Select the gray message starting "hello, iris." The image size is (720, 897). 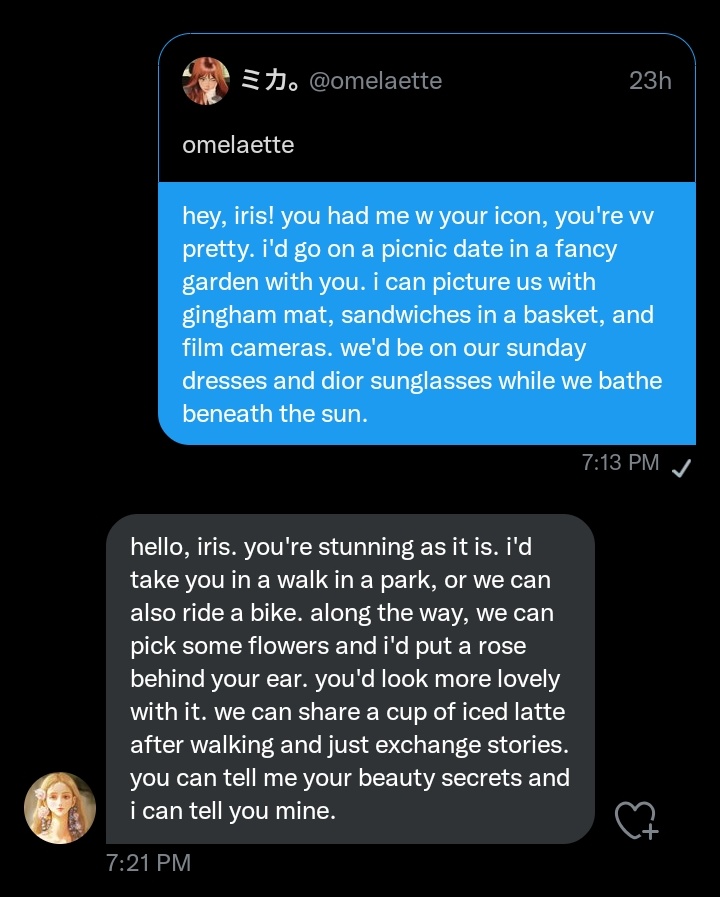pos(351,678)
